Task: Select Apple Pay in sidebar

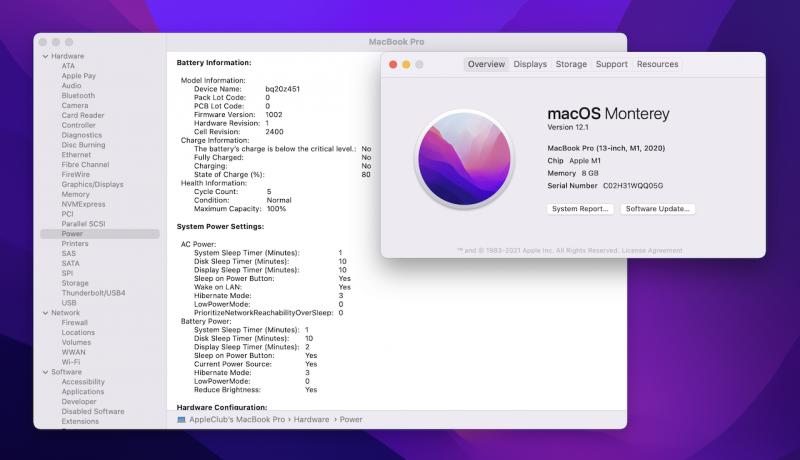Action: [79, 75]
